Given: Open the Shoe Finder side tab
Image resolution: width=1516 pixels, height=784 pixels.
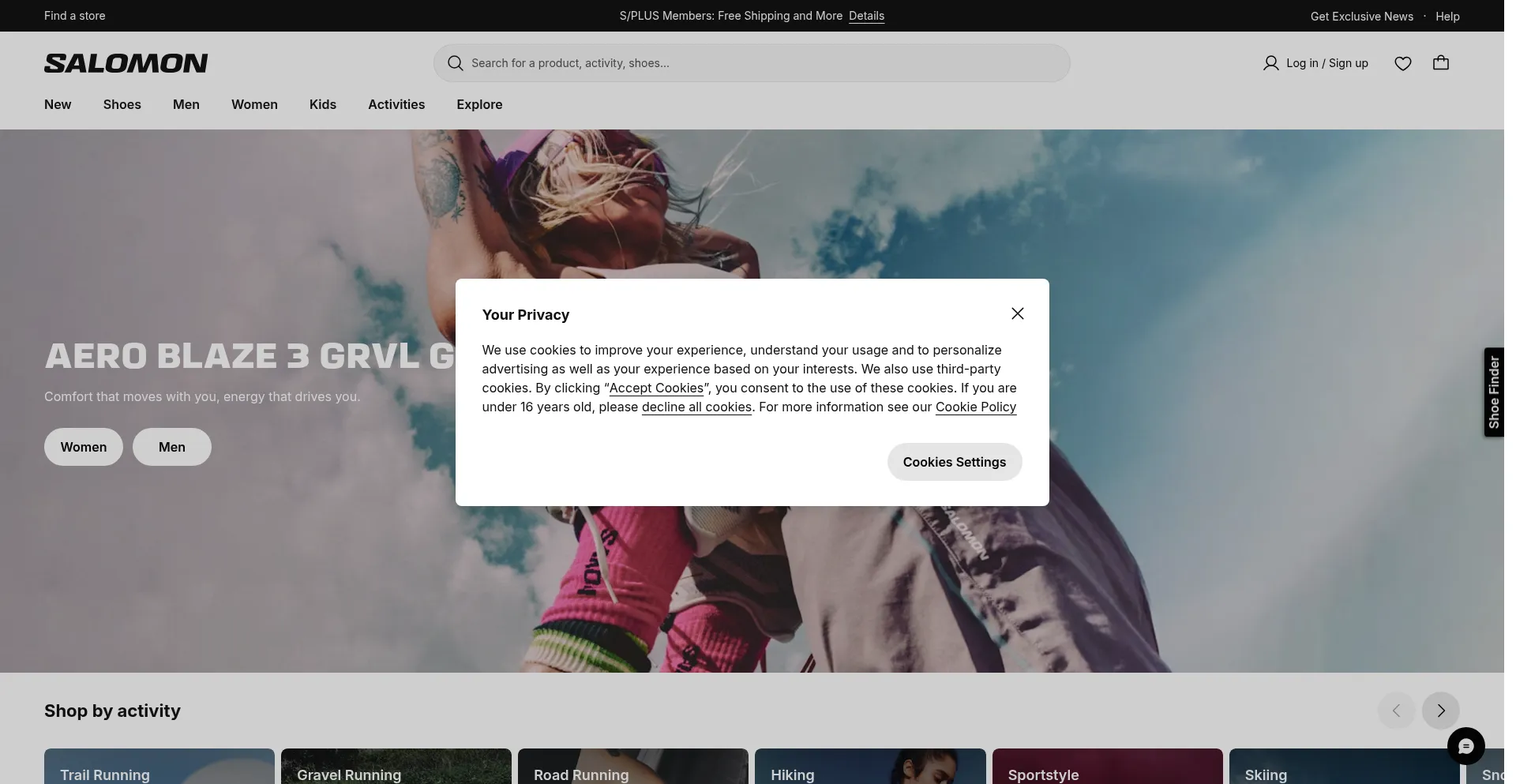Looking at the screenshot, I should click(1493, 392).
